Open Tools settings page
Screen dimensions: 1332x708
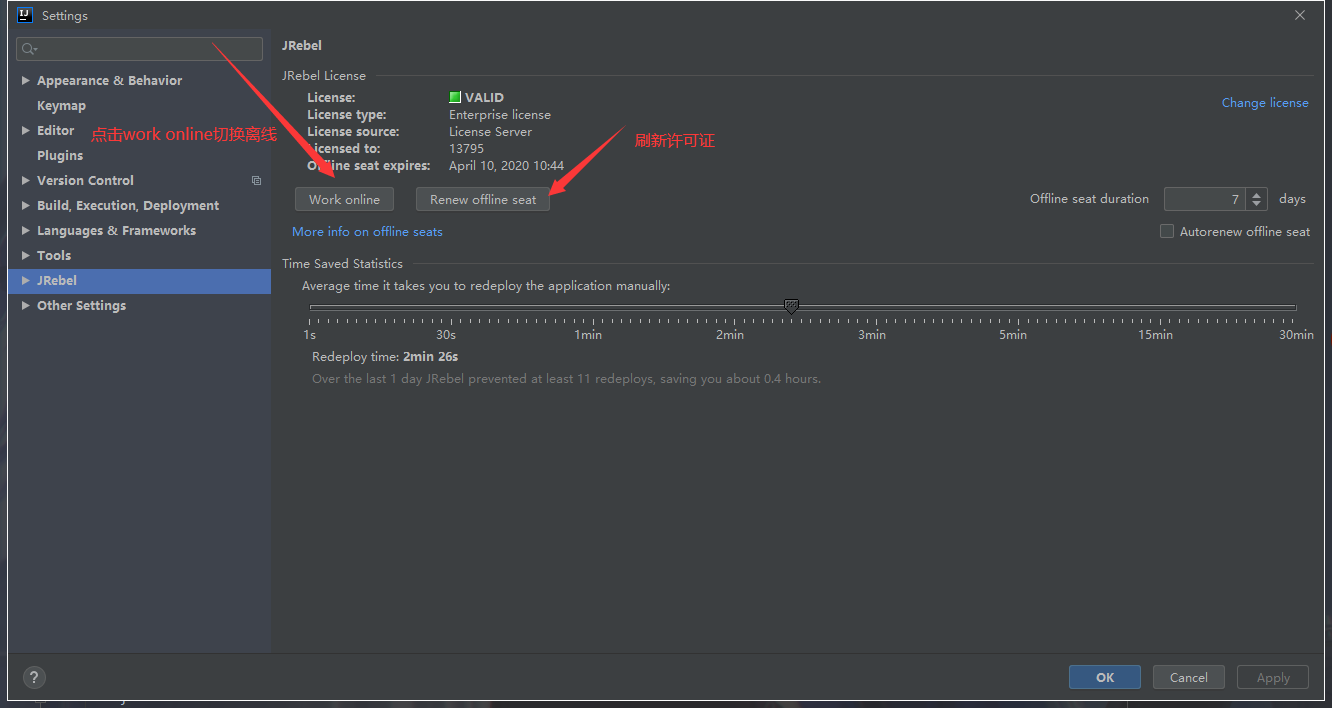(x=54, y=256)
